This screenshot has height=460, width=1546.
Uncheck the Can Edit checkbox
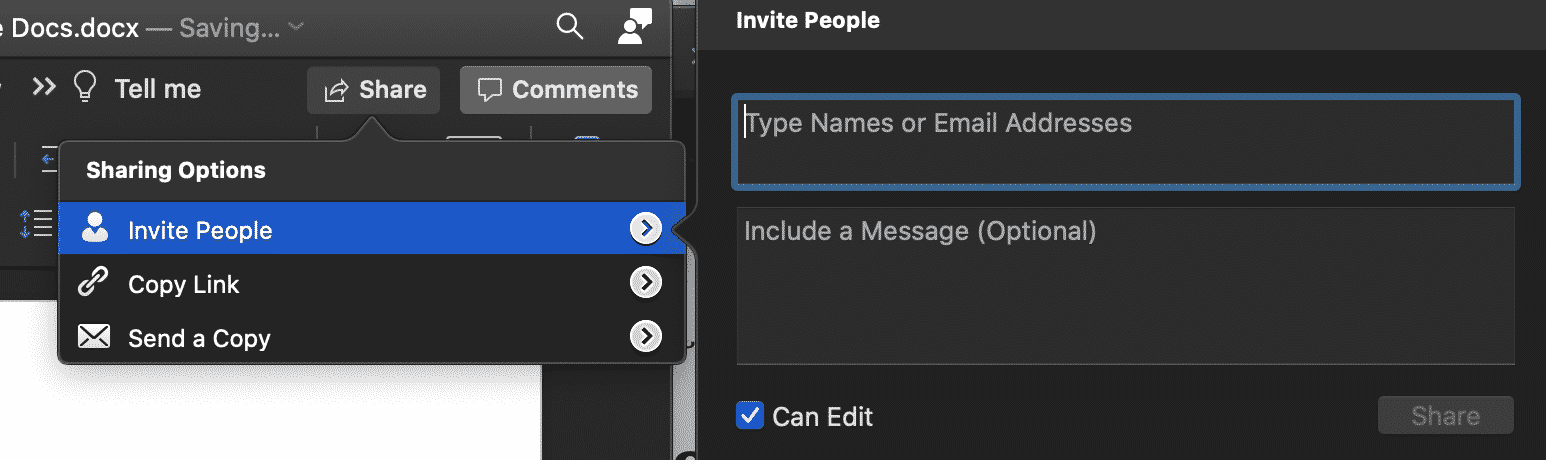coord(749,415)
